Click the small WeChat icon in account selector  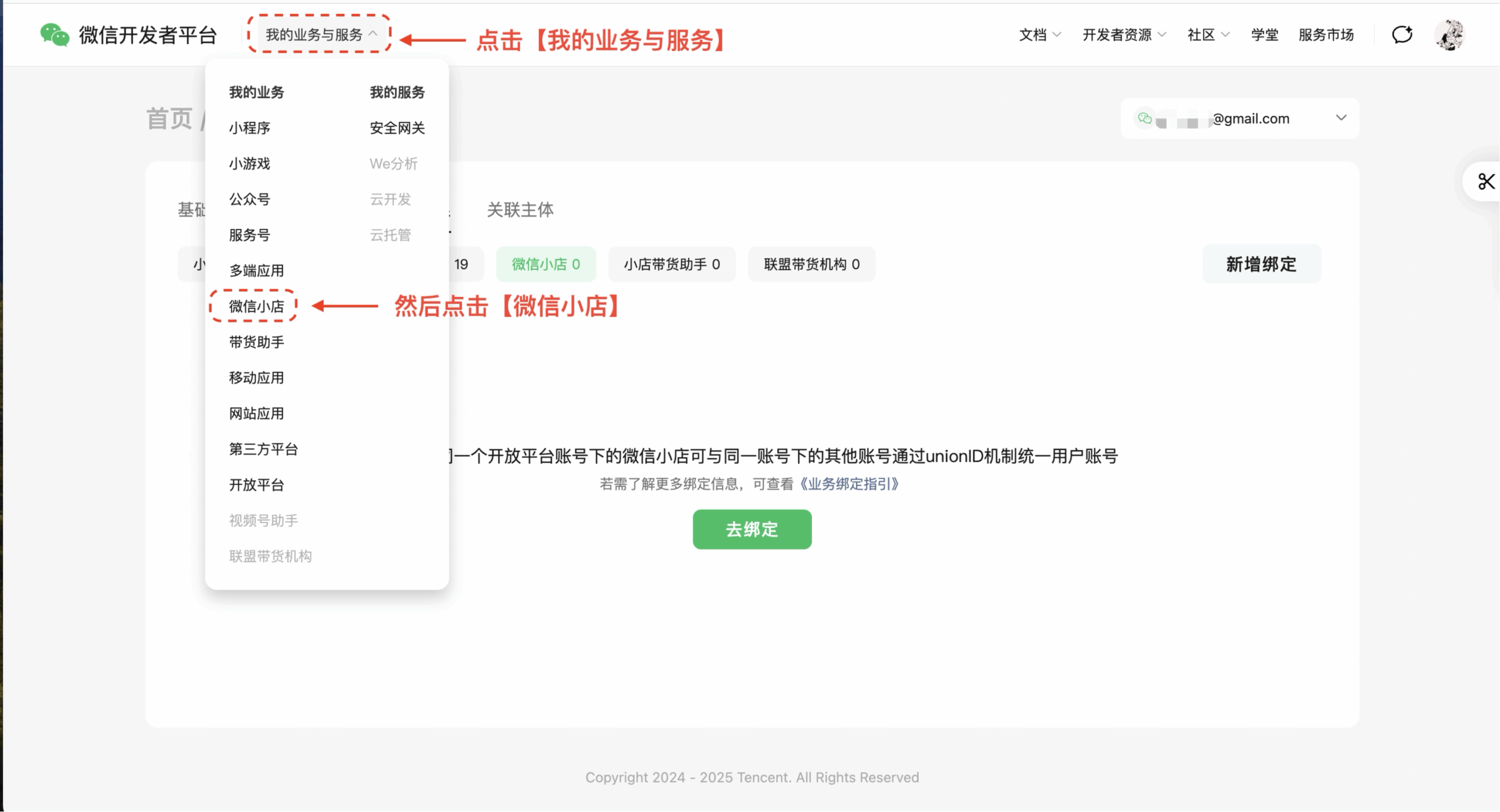(x=1144, y=118)
